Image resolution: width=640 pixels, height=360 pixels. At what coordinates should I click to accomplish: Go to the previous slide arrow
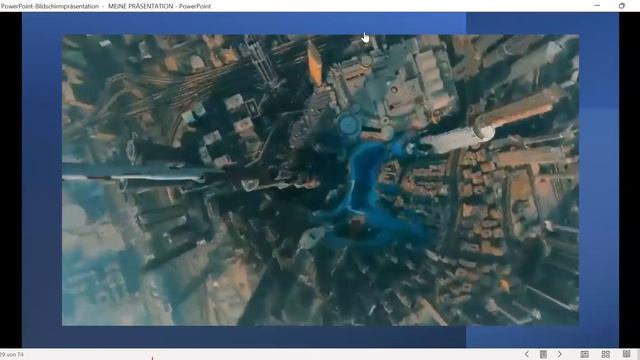[527, 354]
